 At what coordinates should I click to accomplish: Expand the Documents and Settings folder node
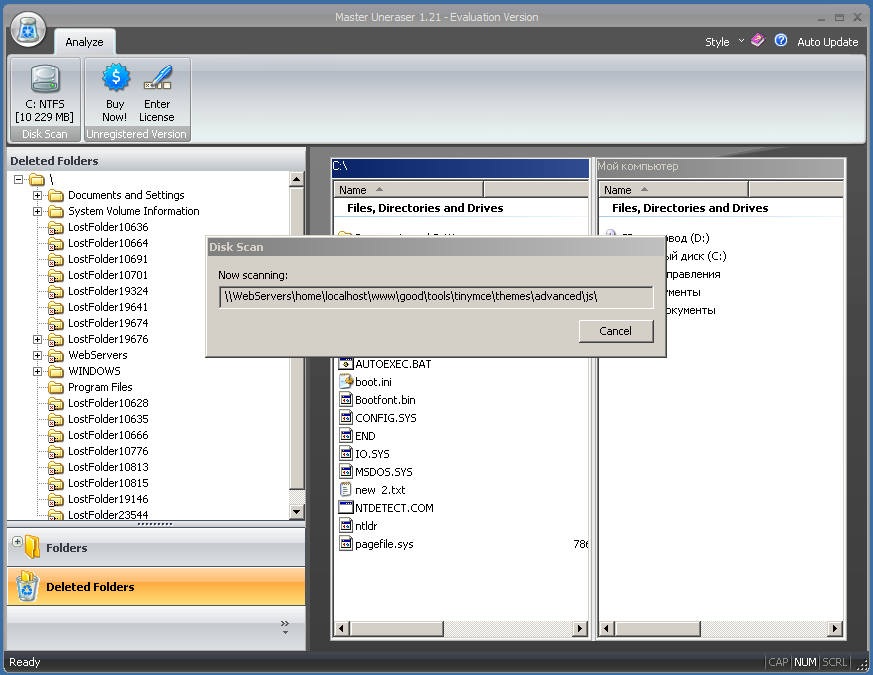click(x=37, y=195)
